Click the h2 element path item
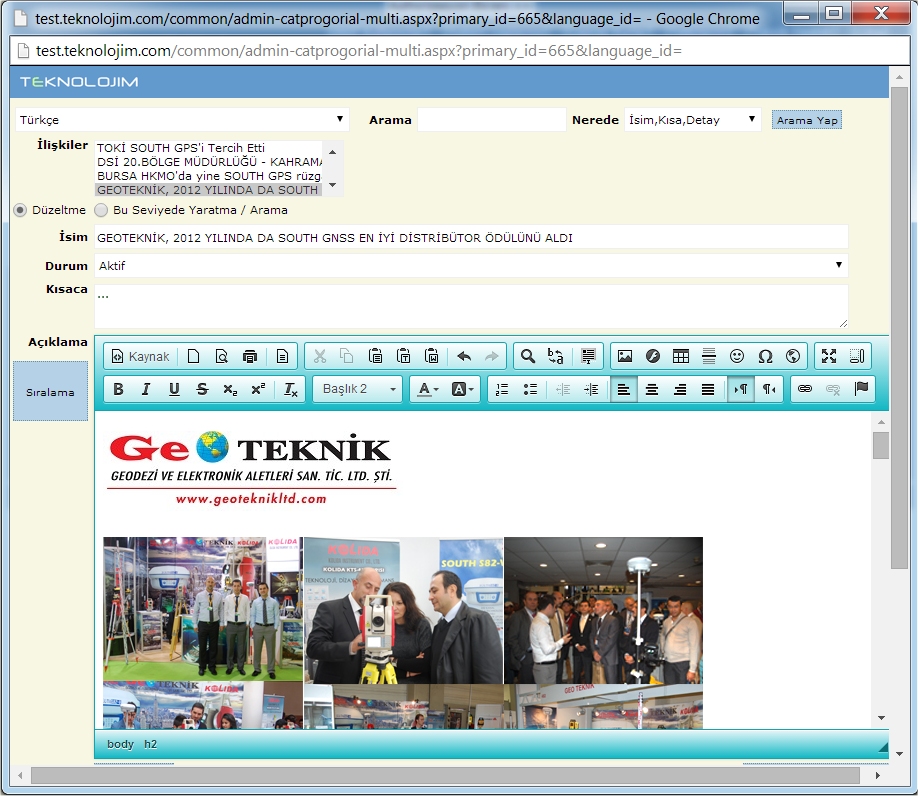This screenshot has width=918, height=796. coord(150,744)
